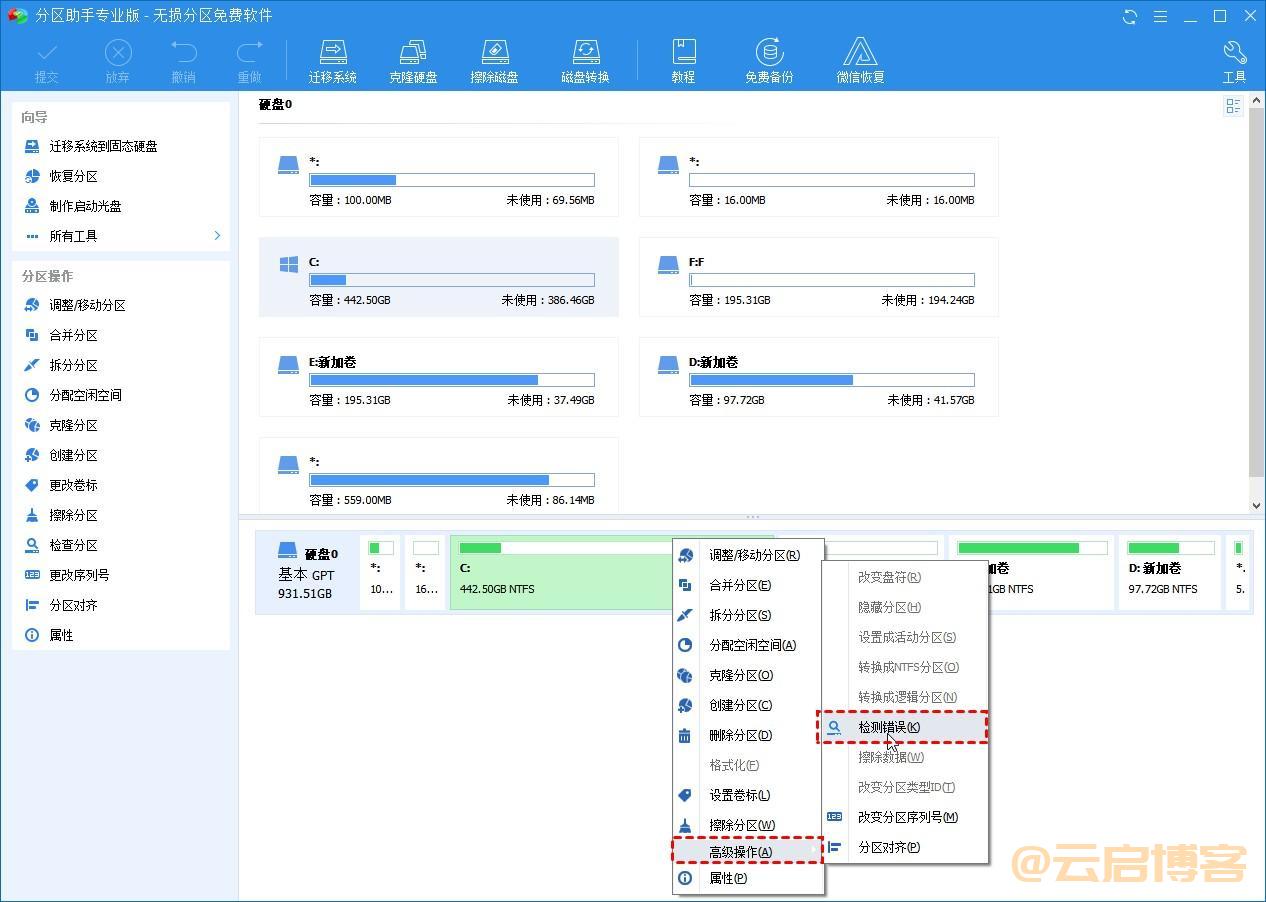Select the 16.00MB partition card

tap(818, 177)
